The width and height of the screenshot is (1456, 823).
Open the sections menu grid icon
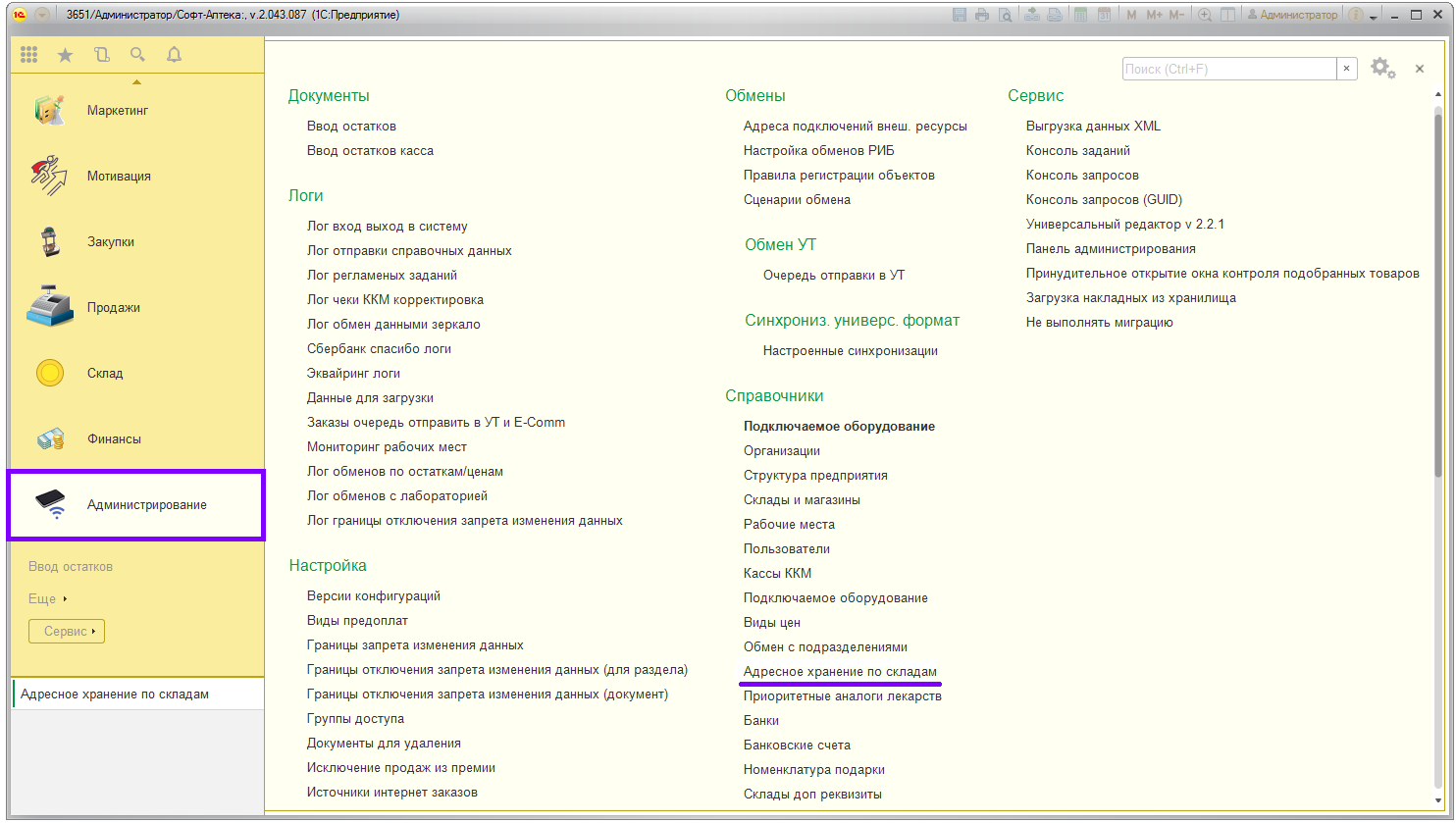[x=29, y=56]
